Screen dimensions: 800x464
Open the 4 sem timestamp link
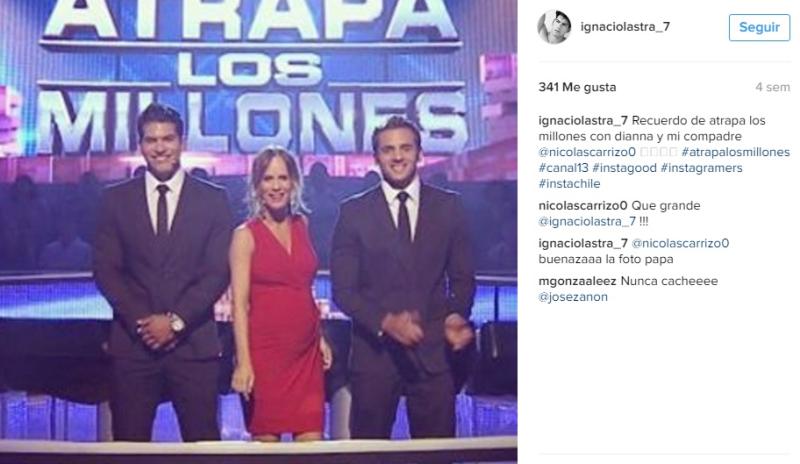click(772, 87)
